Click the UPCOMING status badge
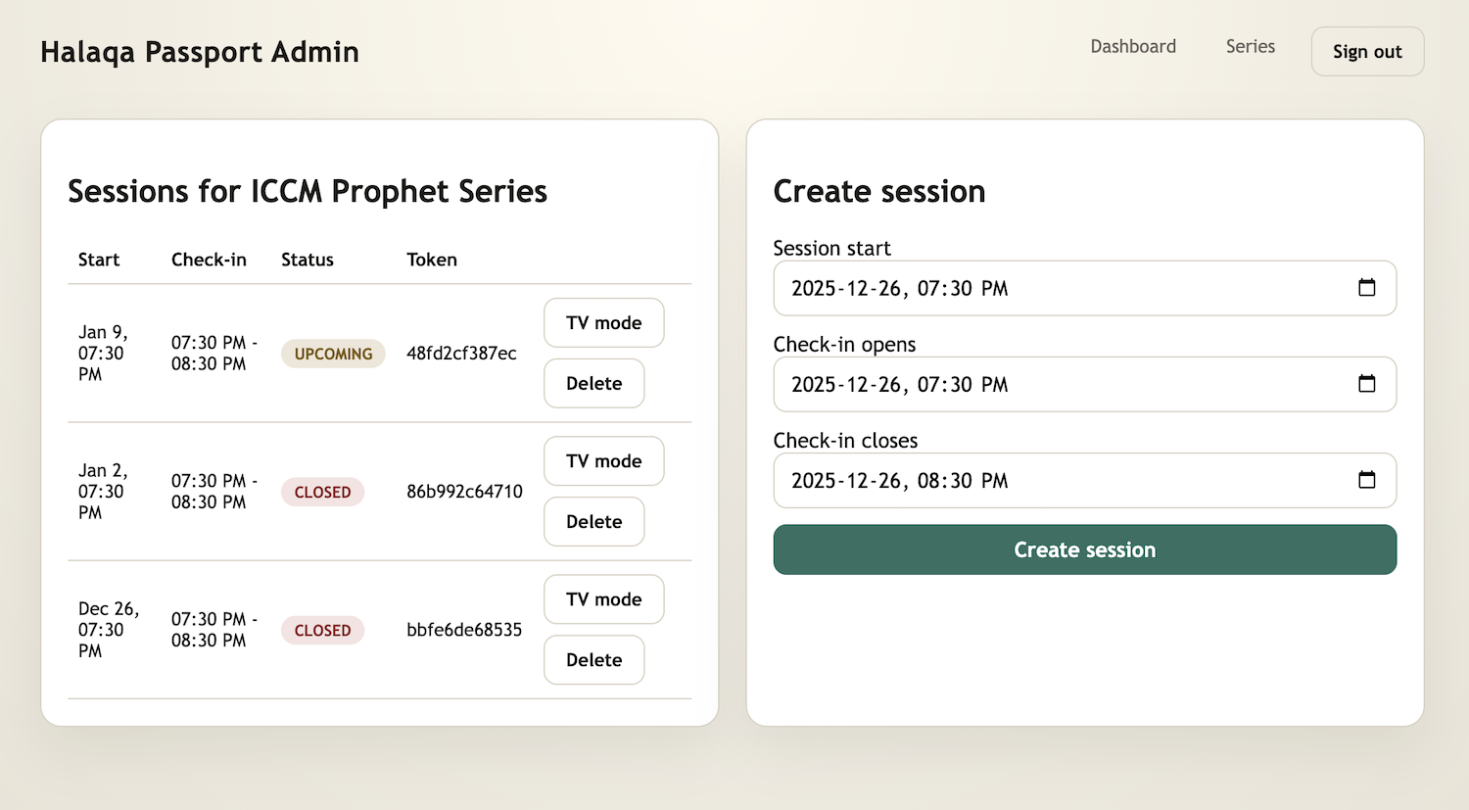The image size is (1469, 810). click(333, 354)
